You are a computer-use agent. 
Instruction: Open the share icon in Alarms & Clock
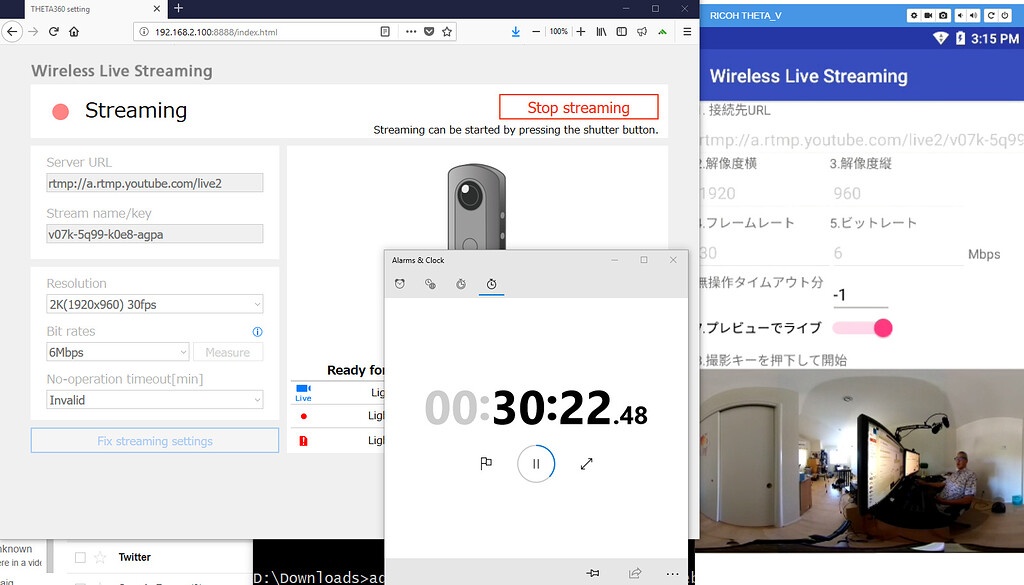click(634, 573)
